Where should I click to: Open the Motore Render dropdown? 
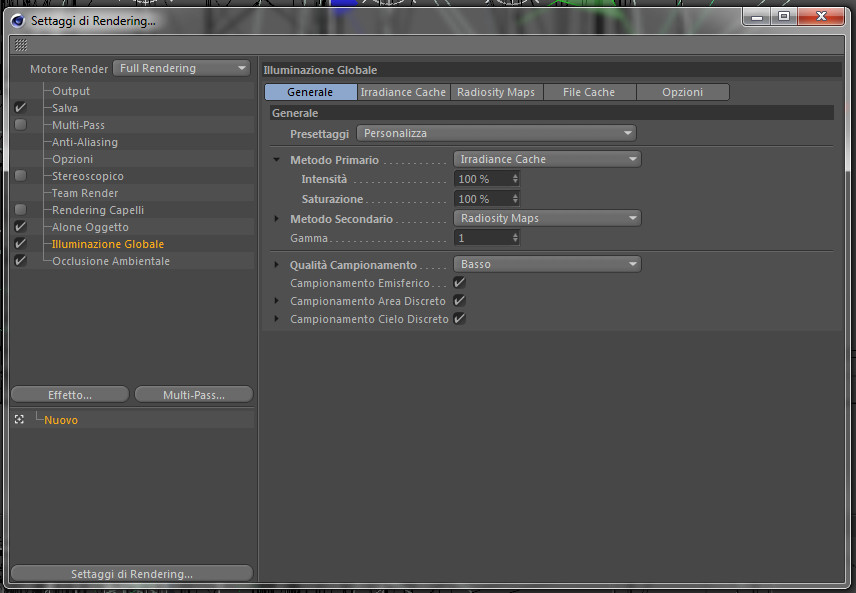click(x=181, y=68)
